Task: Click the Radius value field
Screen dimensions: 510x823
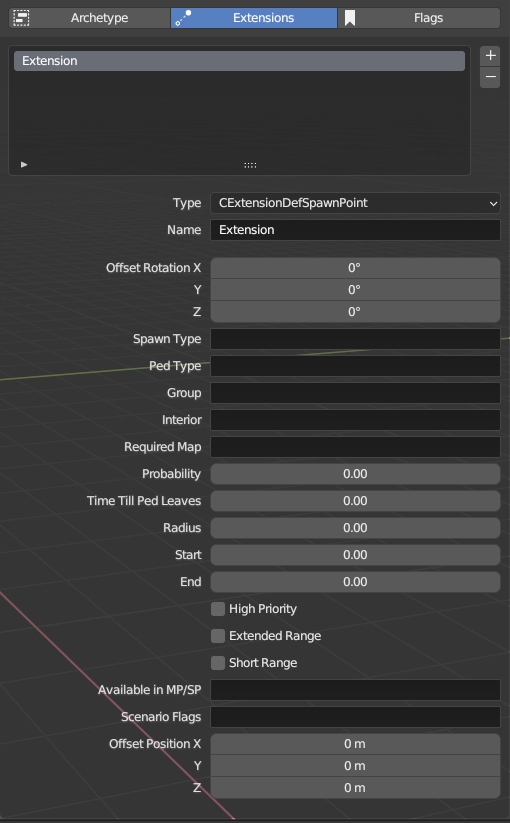Action: 355,528
